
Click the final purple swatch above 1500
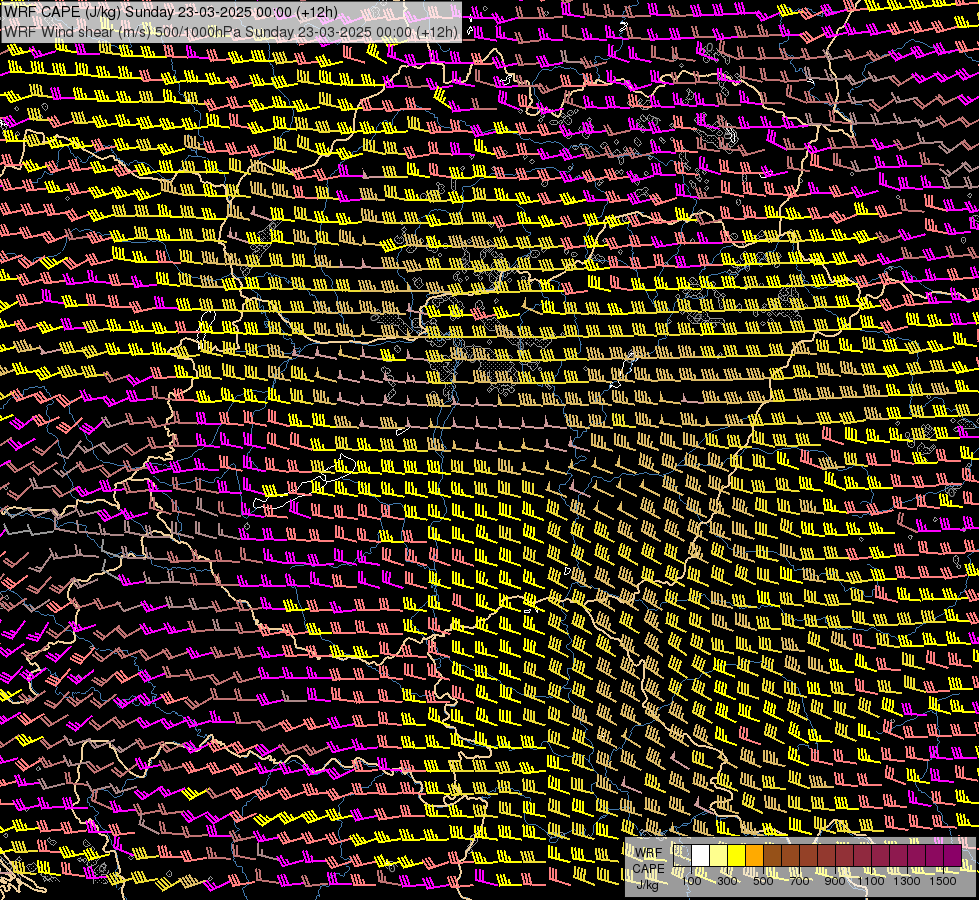(953, 856)
